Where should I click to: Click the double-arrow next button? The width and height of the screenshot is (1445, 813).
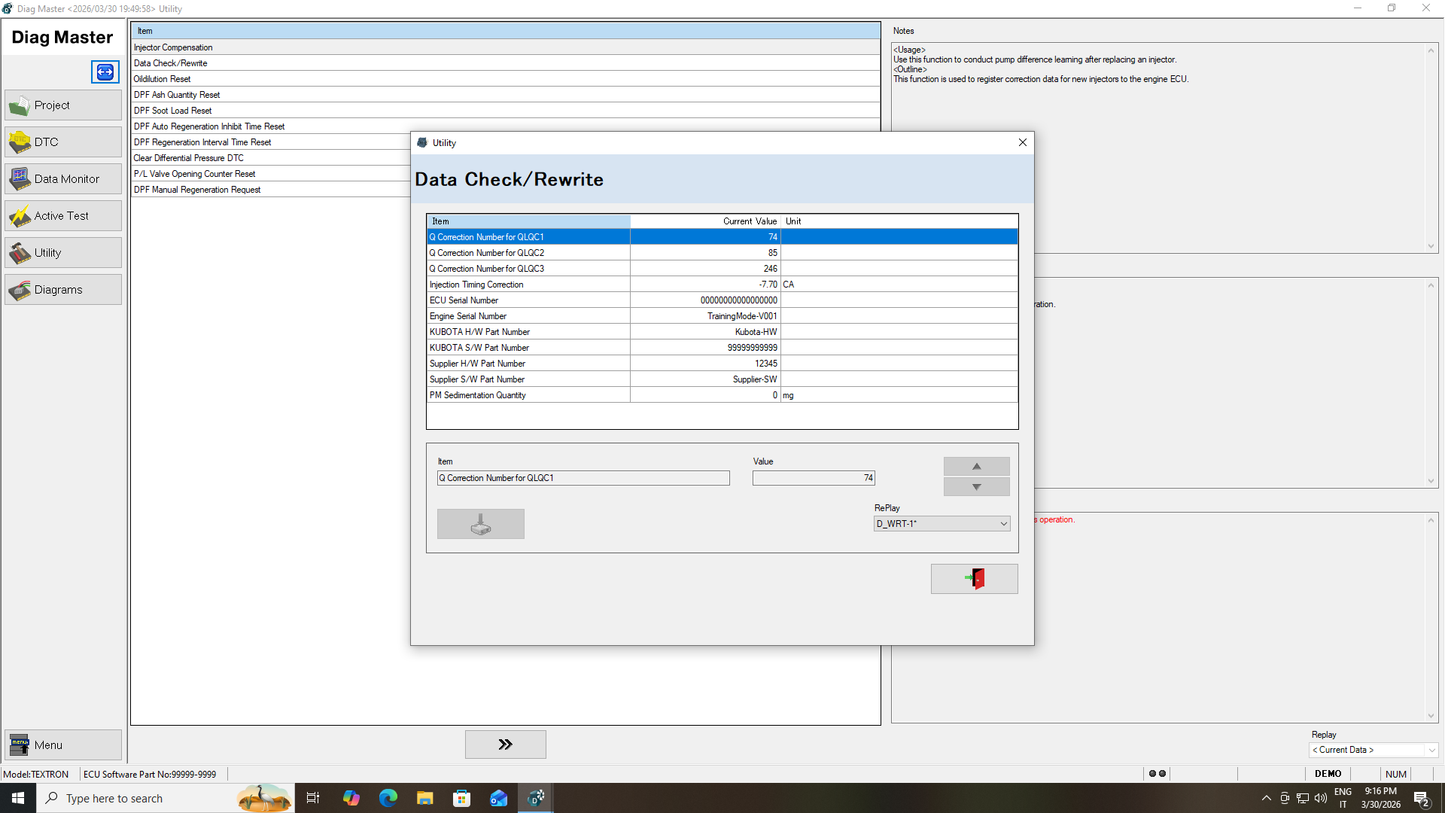coord(505,744)
